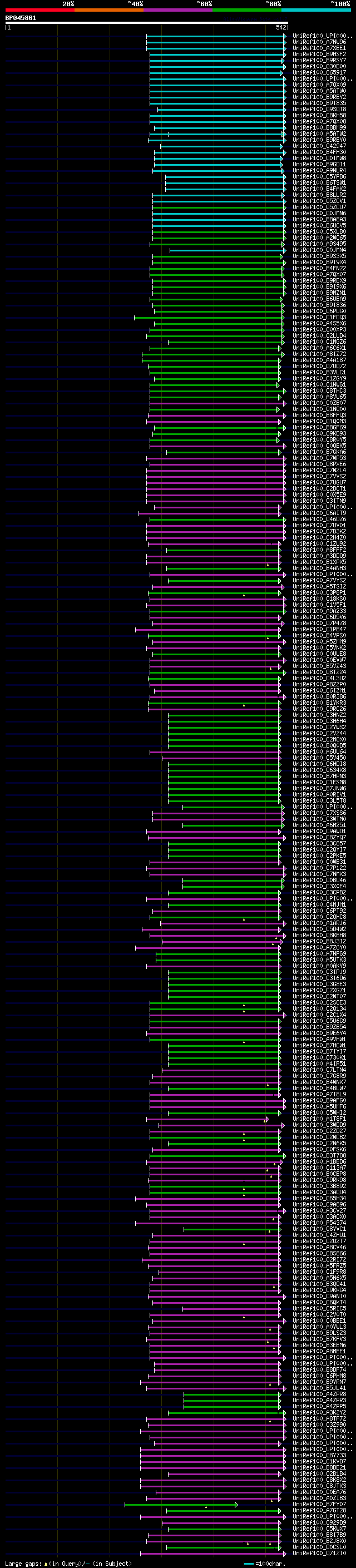Click hit label UniRef100_Q6PUG0

tap(319, 311)
